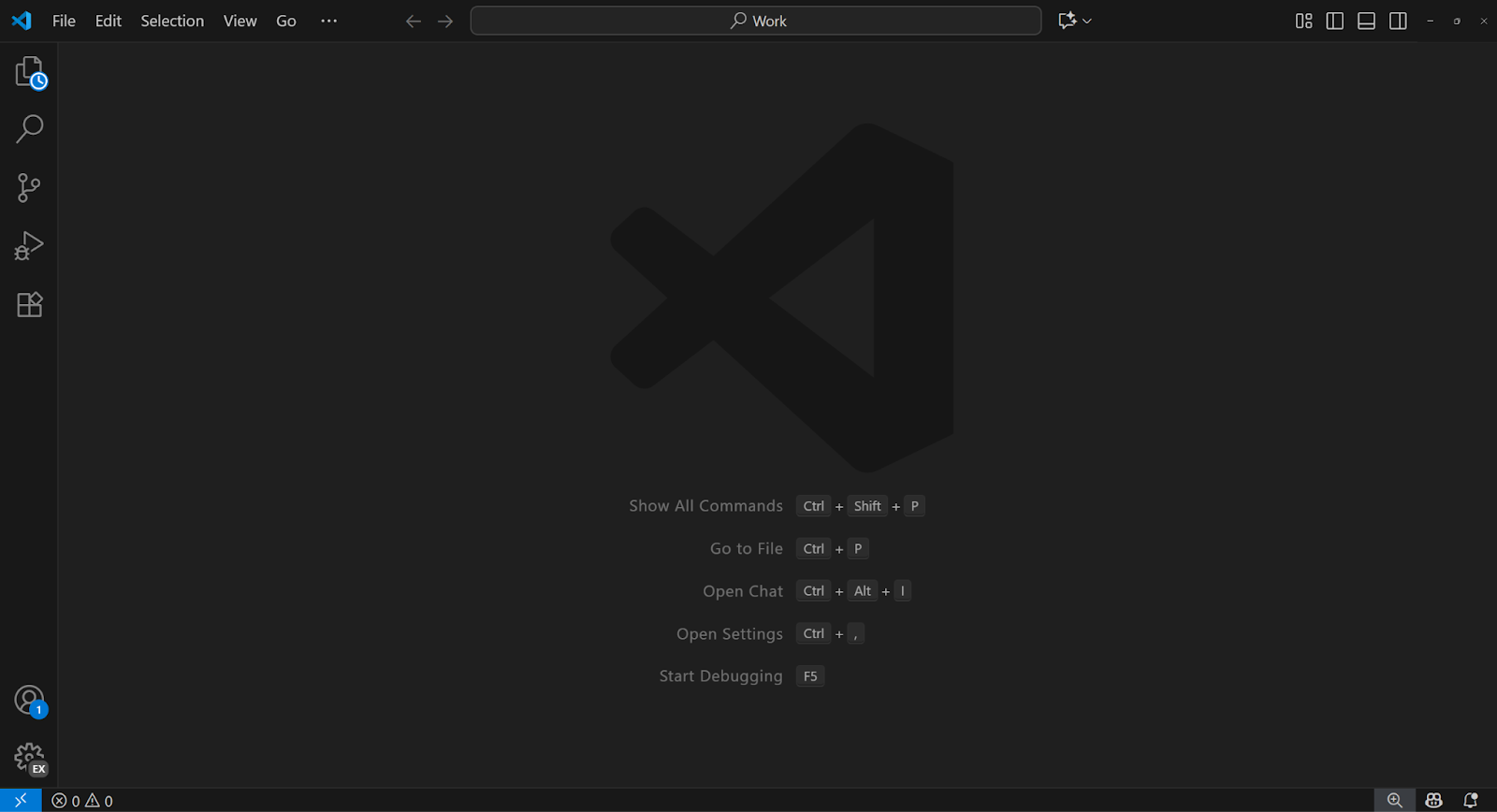Open the Search view icon
The image size is (1497, 812).
point(29,129)
